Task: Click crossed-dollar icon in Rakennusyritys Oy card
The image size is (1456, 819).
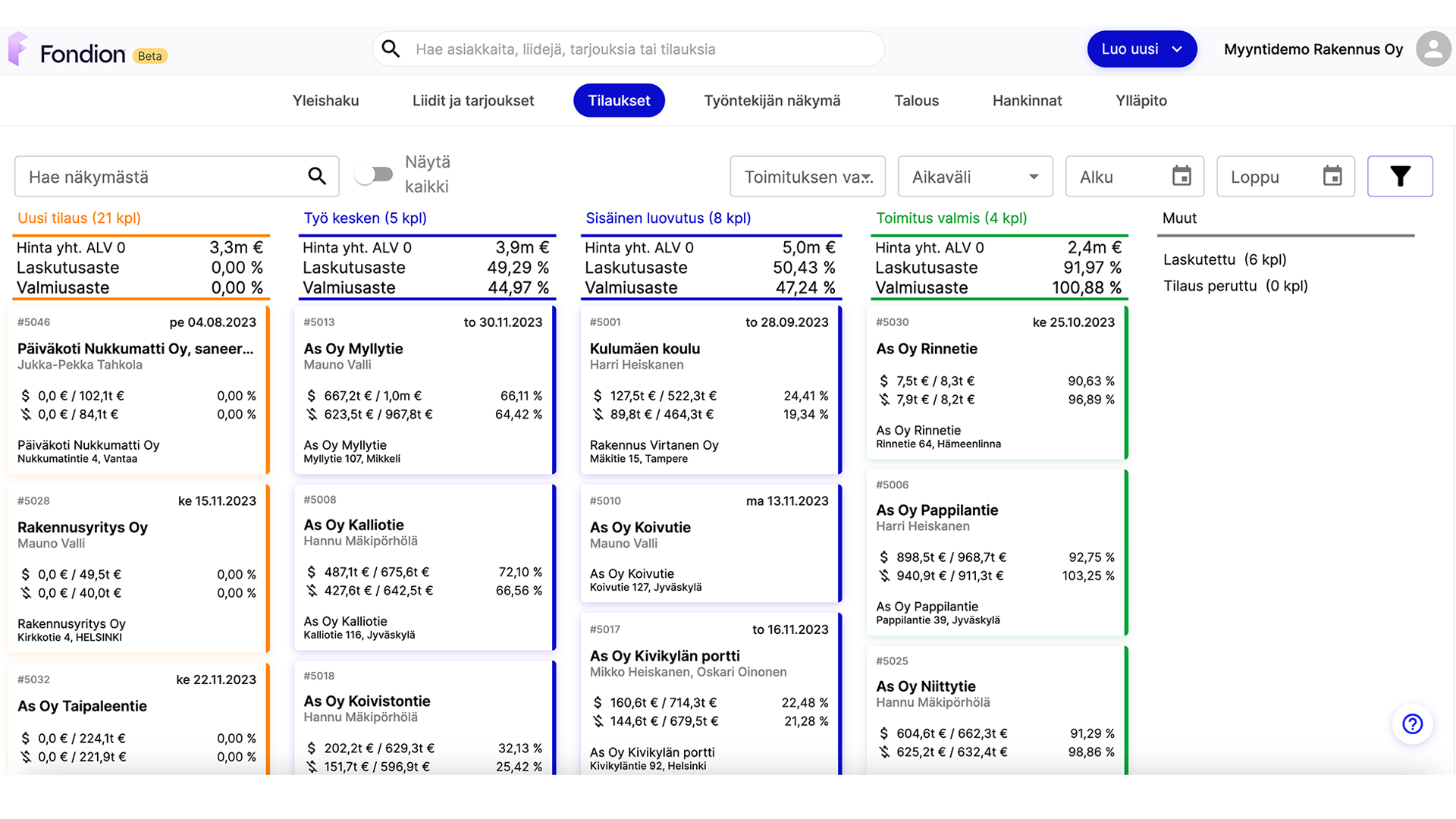Action: (25, 593)
